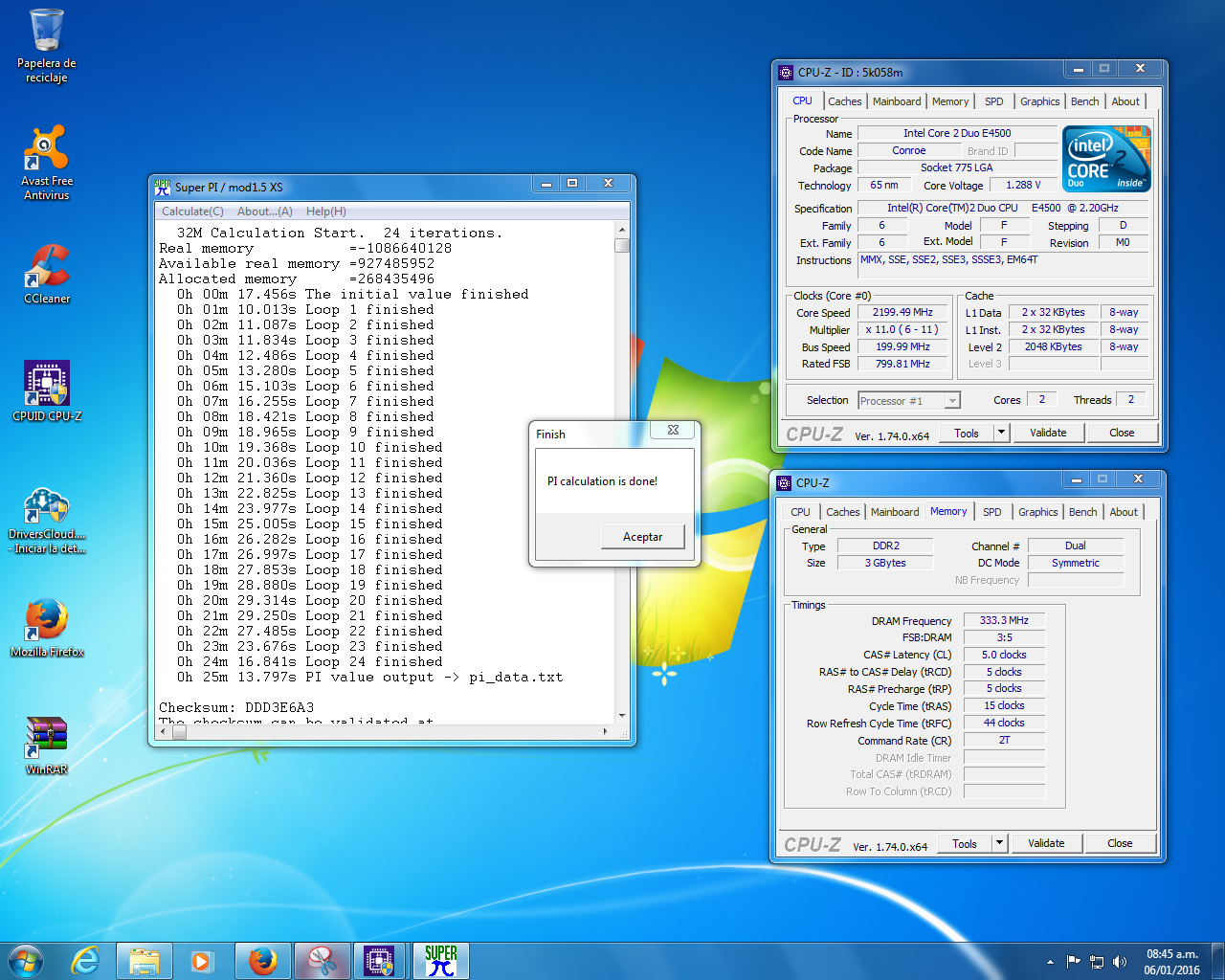Select Caches tab in top CPU-Z

coord(845,101)
